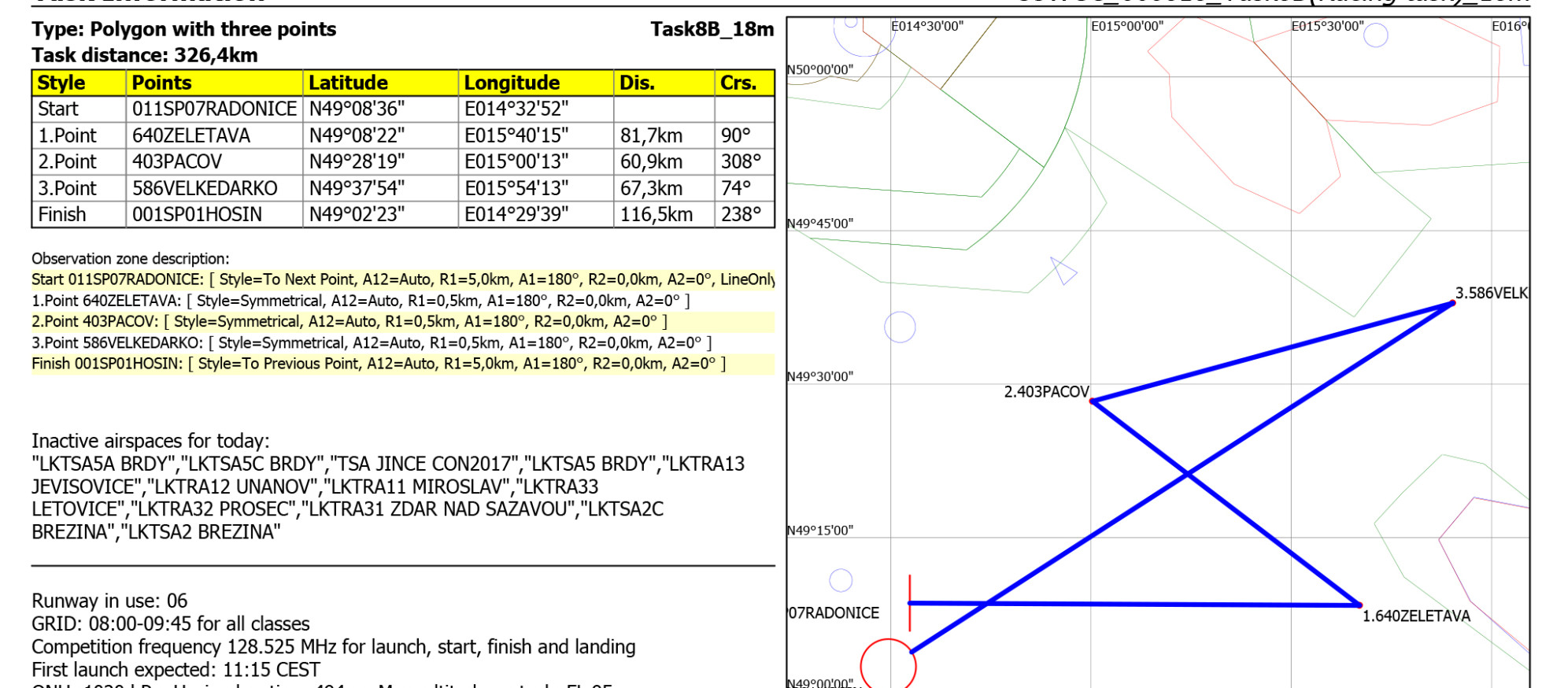This screenshot has height=688, width=1568.
Task: Click the Task8B_18m title text
Action: click(712, 29)
